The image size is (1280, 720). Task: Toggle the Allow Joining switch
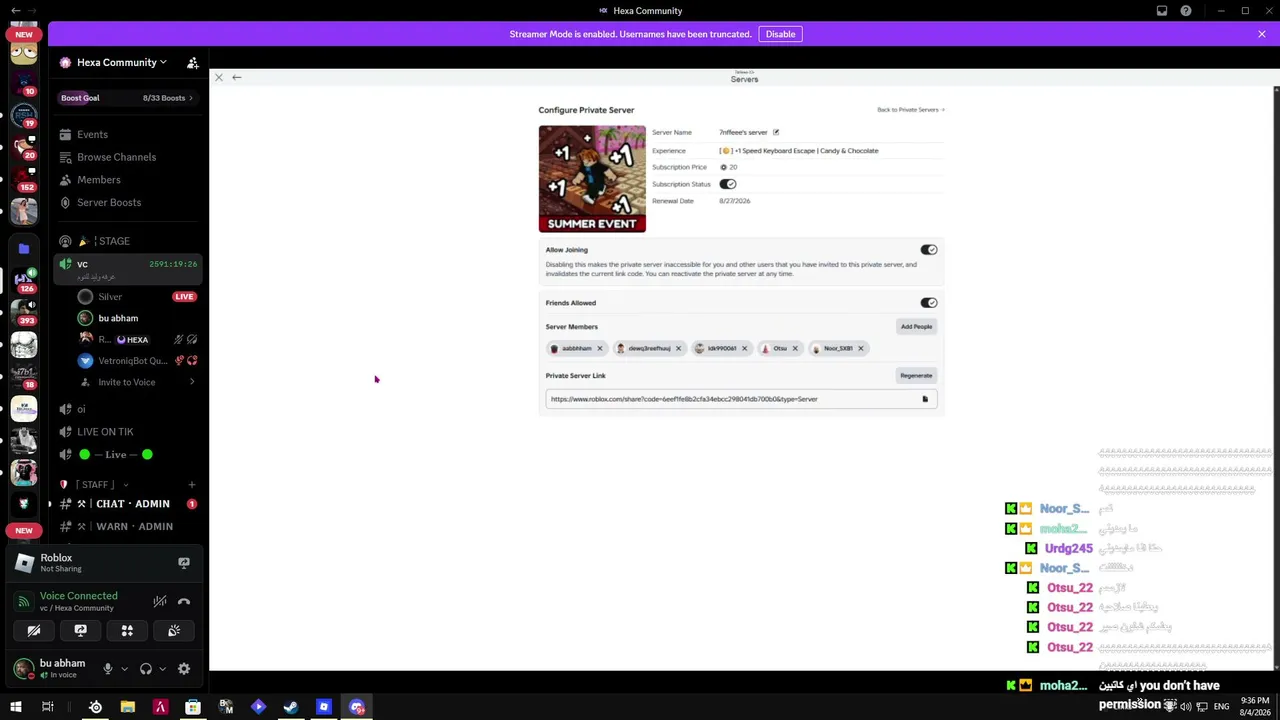(929, 250)
